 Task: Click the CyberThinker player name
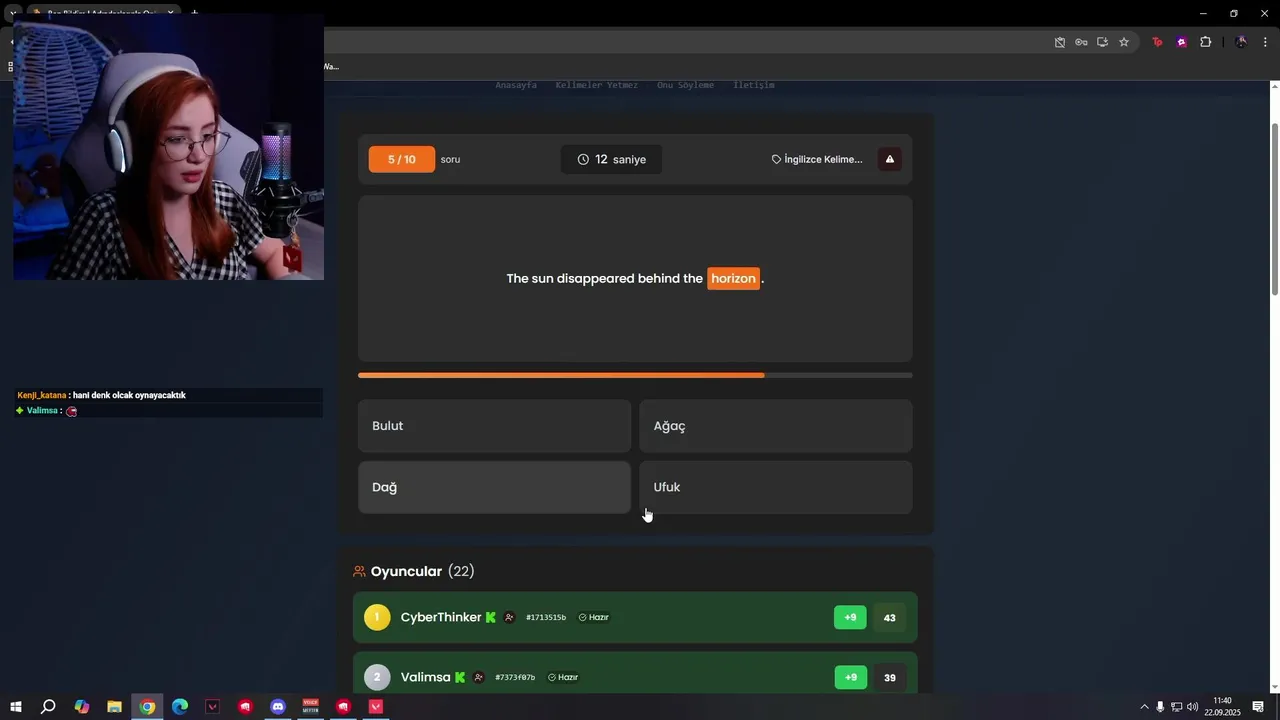441,618
